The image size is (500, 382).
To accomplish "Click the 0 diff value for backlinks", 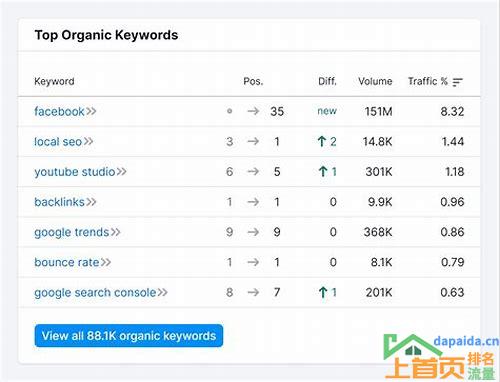I will click(x=333, y=202).
